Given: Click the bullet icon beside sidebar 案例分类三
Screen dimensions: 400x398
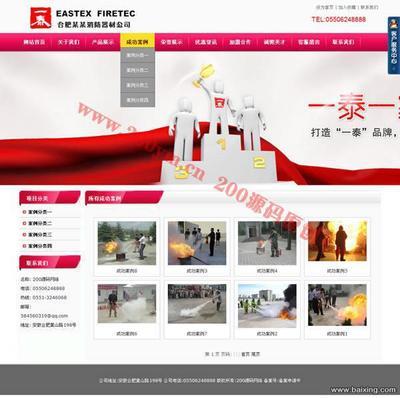Looking at the screenshot, I should click(24, 235).
